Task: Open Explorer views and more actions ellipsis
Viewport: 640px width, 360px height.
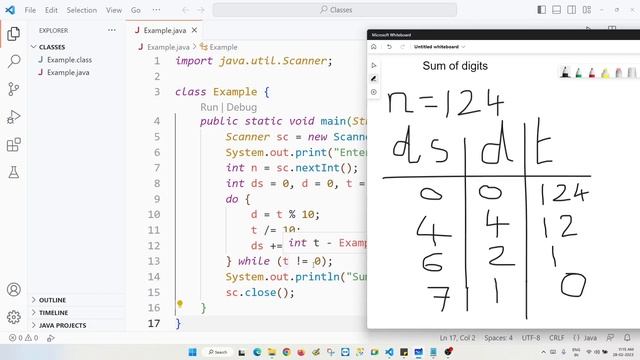Action: point(112,30)
